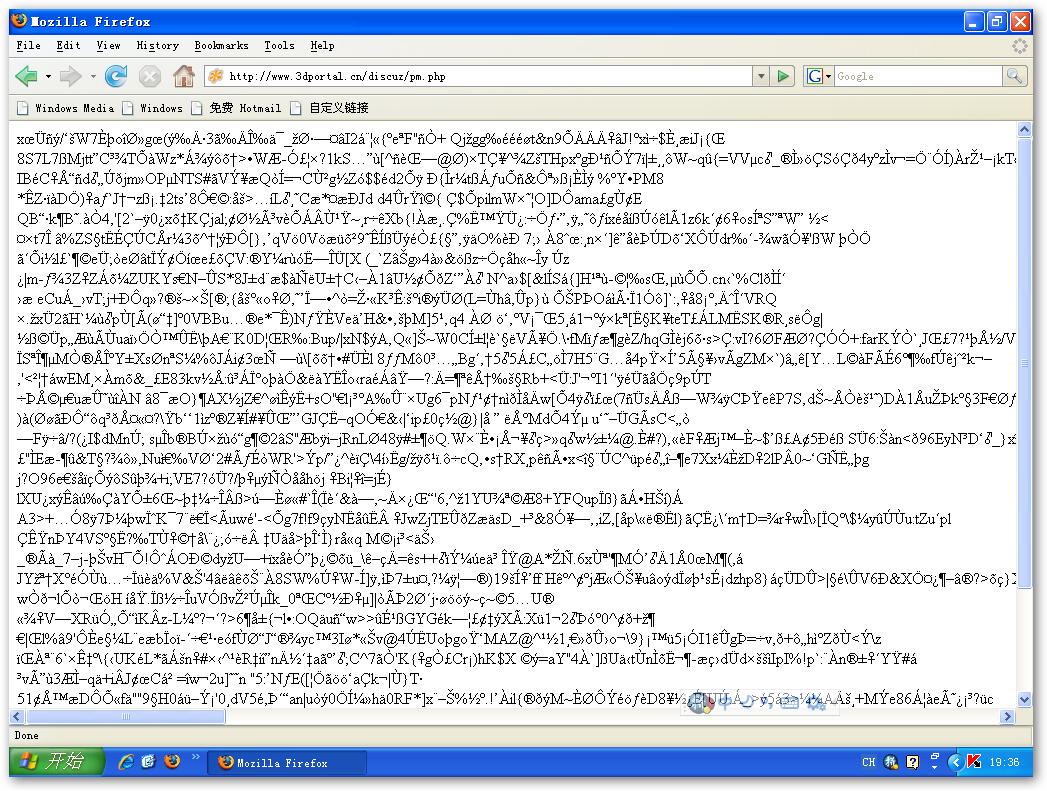Click the CH language indicator
The height and width of the screenshot is (791, 1047).
[868, 762]
